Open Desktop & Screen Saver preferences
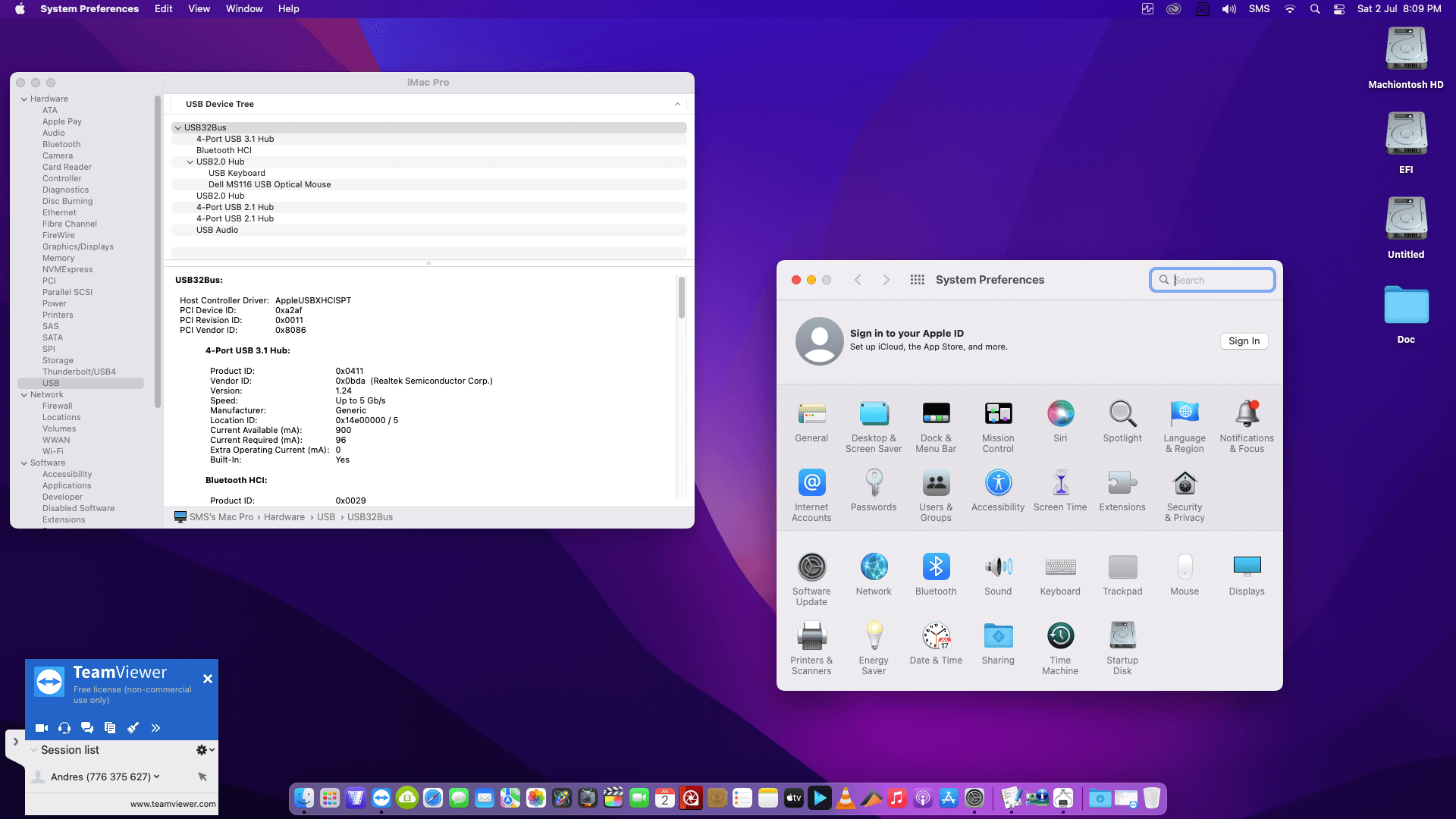 tap(874, 414)
